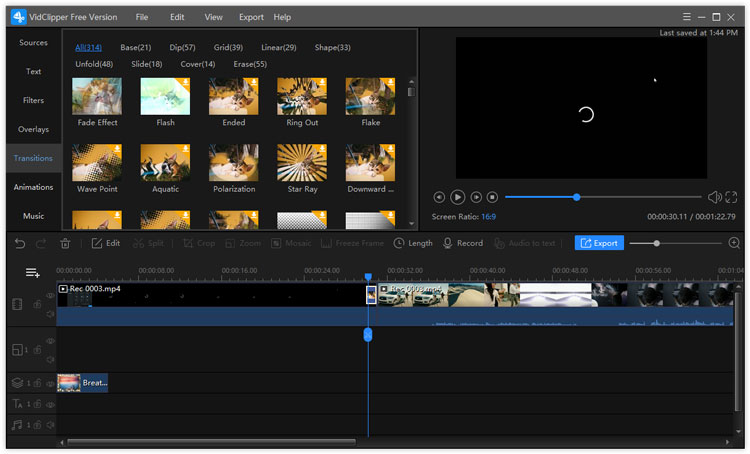Open the hamburger menu in title bar

tap(686, 17)
